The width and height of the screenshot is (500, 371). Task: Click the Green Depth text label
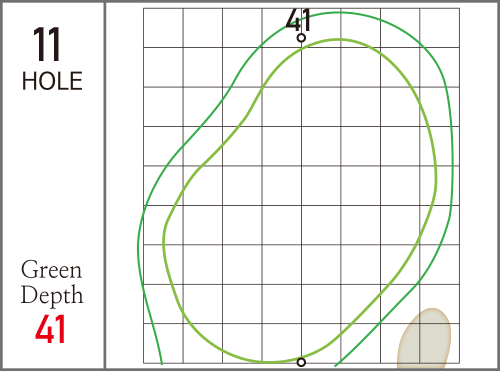(x=52, y=282)
